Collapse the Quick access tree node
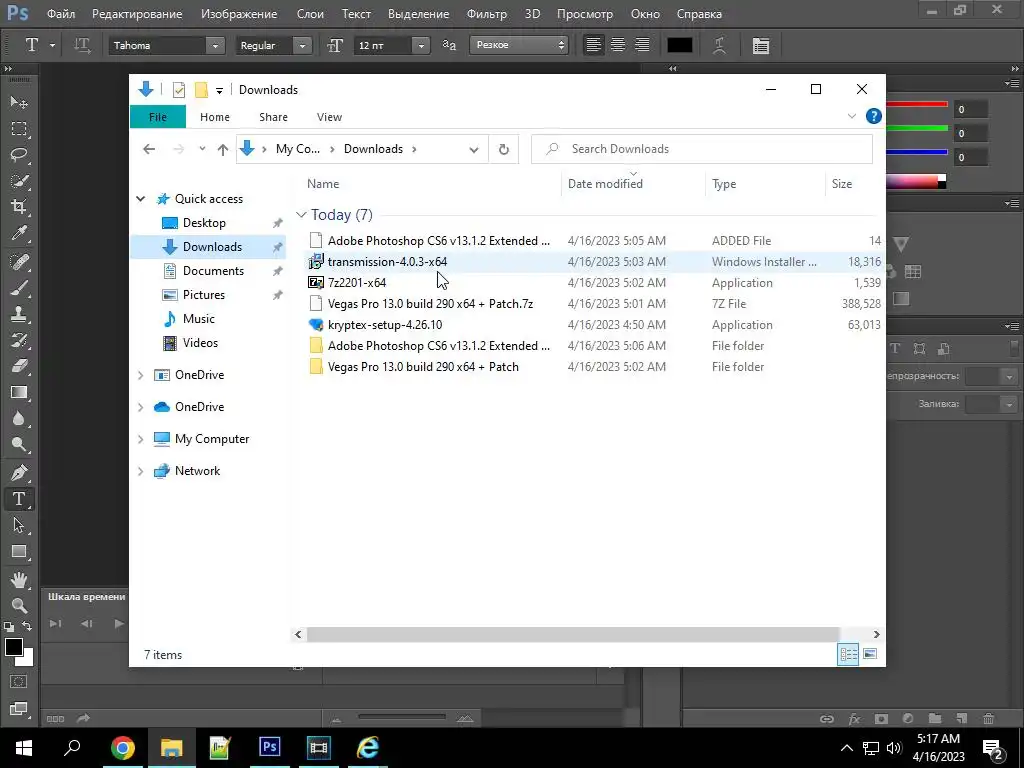This screenshot has width=1024, height=768. point(140,199)
